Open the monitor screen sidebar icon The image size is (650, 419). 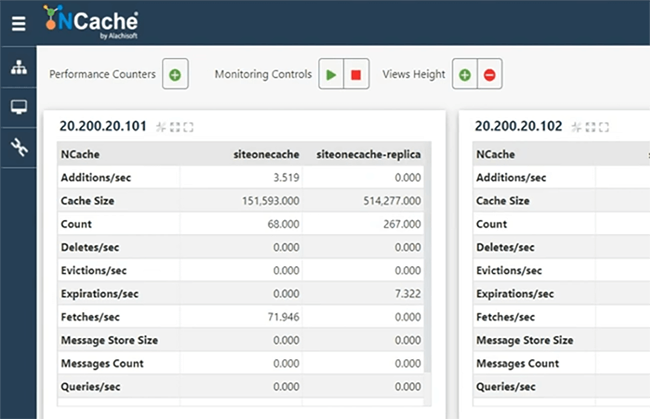coord(19,107)
